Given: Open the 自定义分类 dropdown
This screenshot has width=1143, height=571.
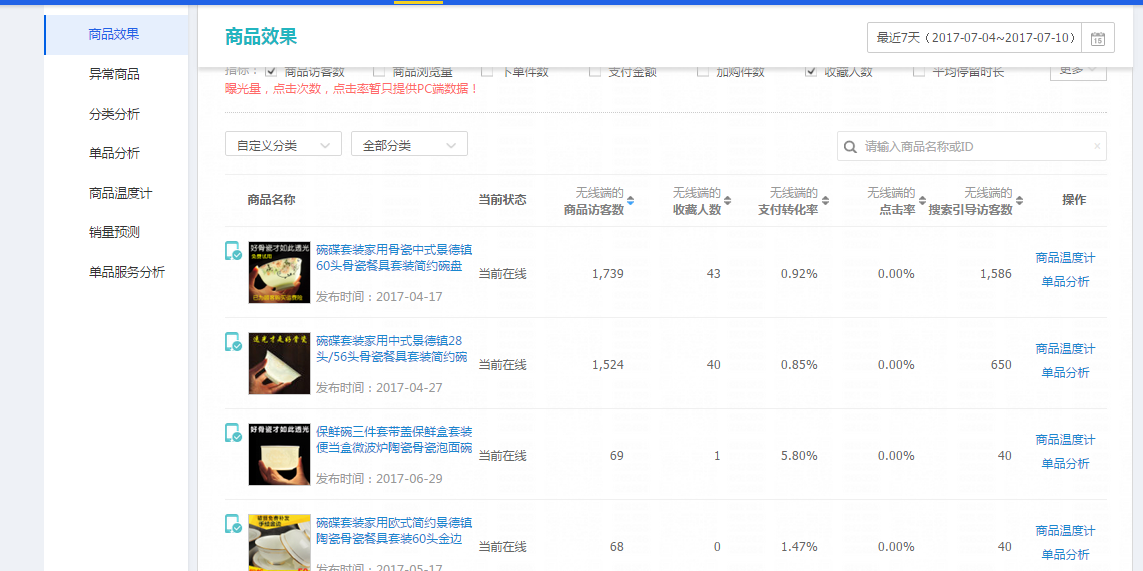Looking at the screenshot, I should 283,145.
